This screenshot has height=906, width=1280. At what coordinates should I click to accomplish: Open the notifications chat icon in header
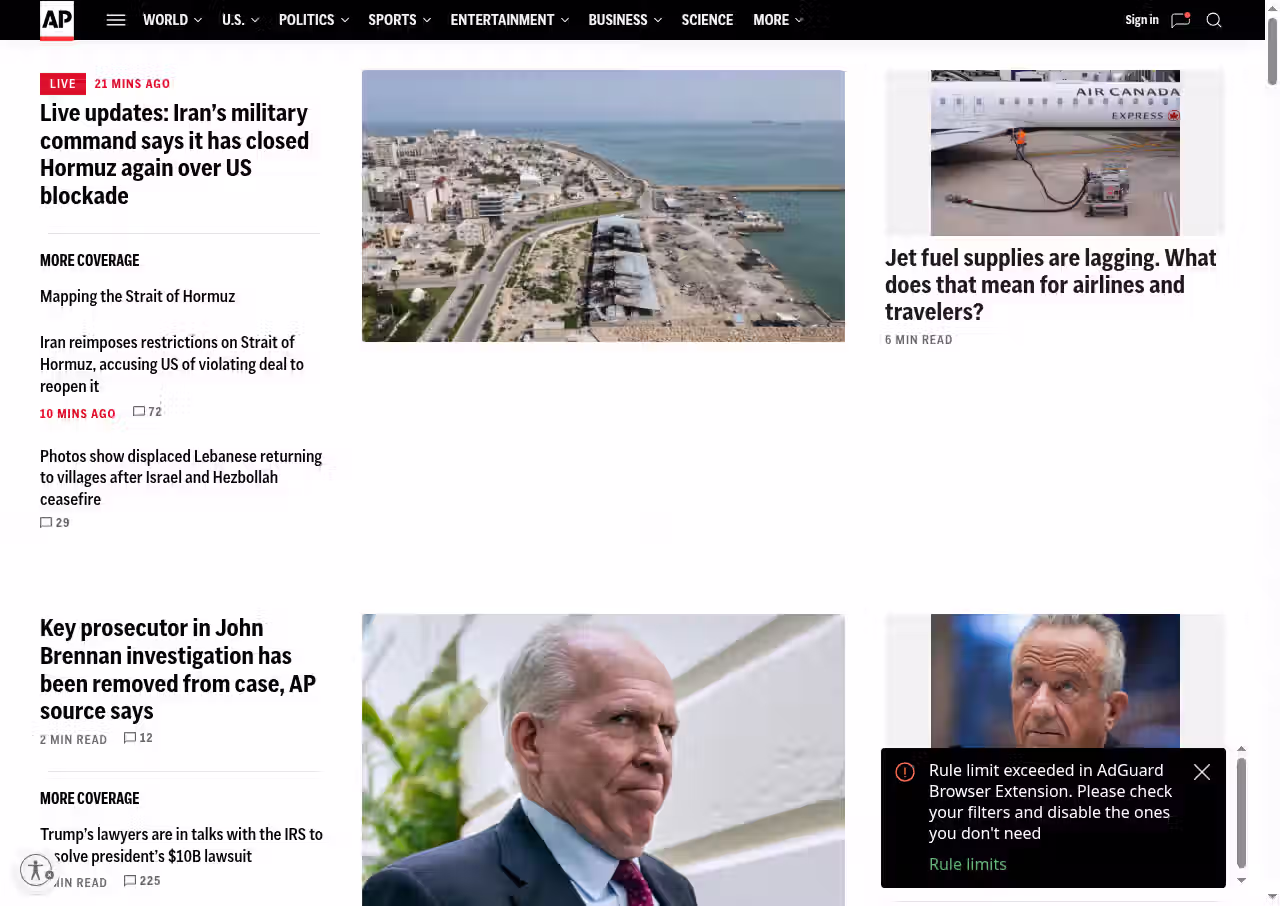coord(1180,20)
